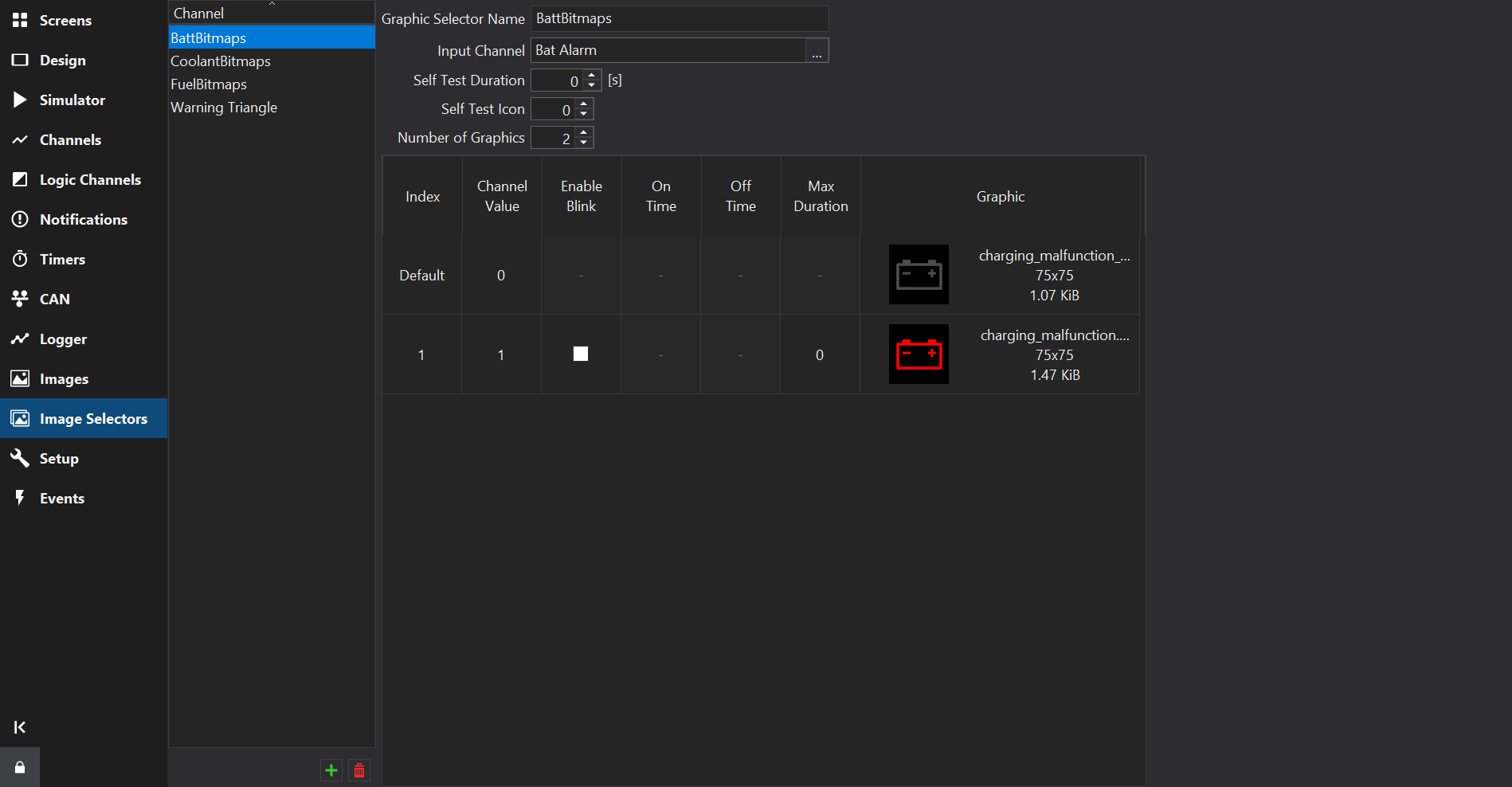Decrease the Number of Graphics value
Image resolution: width=1512 pixels, height=787 pixels.
[x=584, y=143]
